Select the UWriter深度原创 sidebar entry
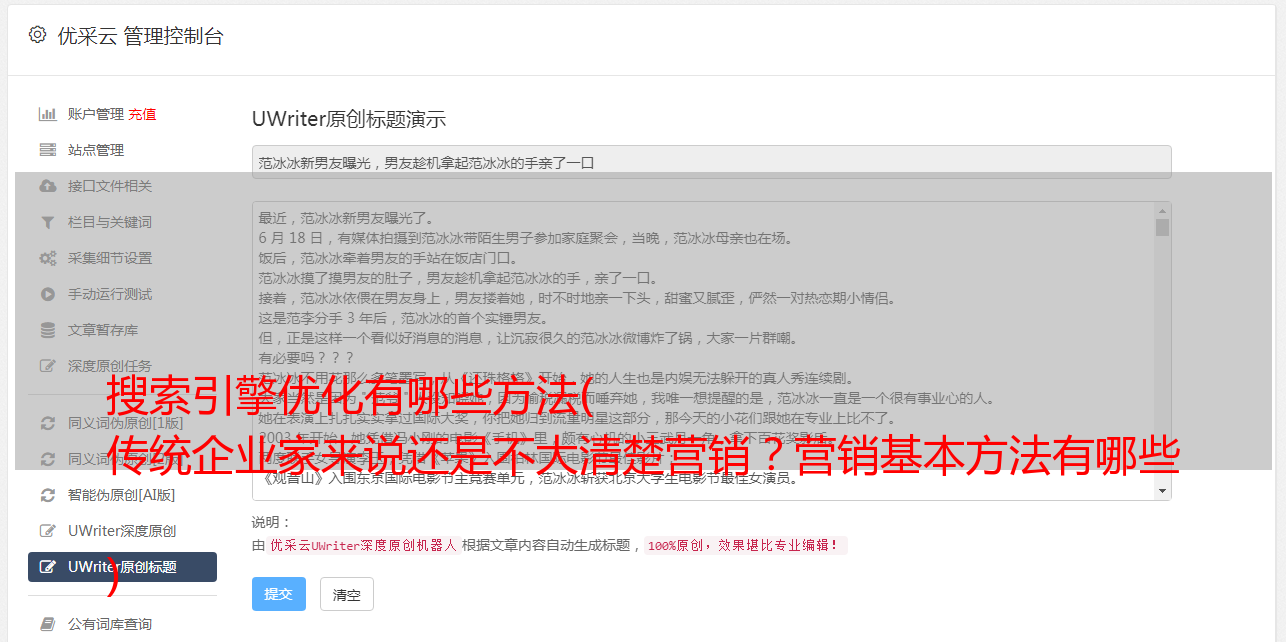 [x=122, y=531]
